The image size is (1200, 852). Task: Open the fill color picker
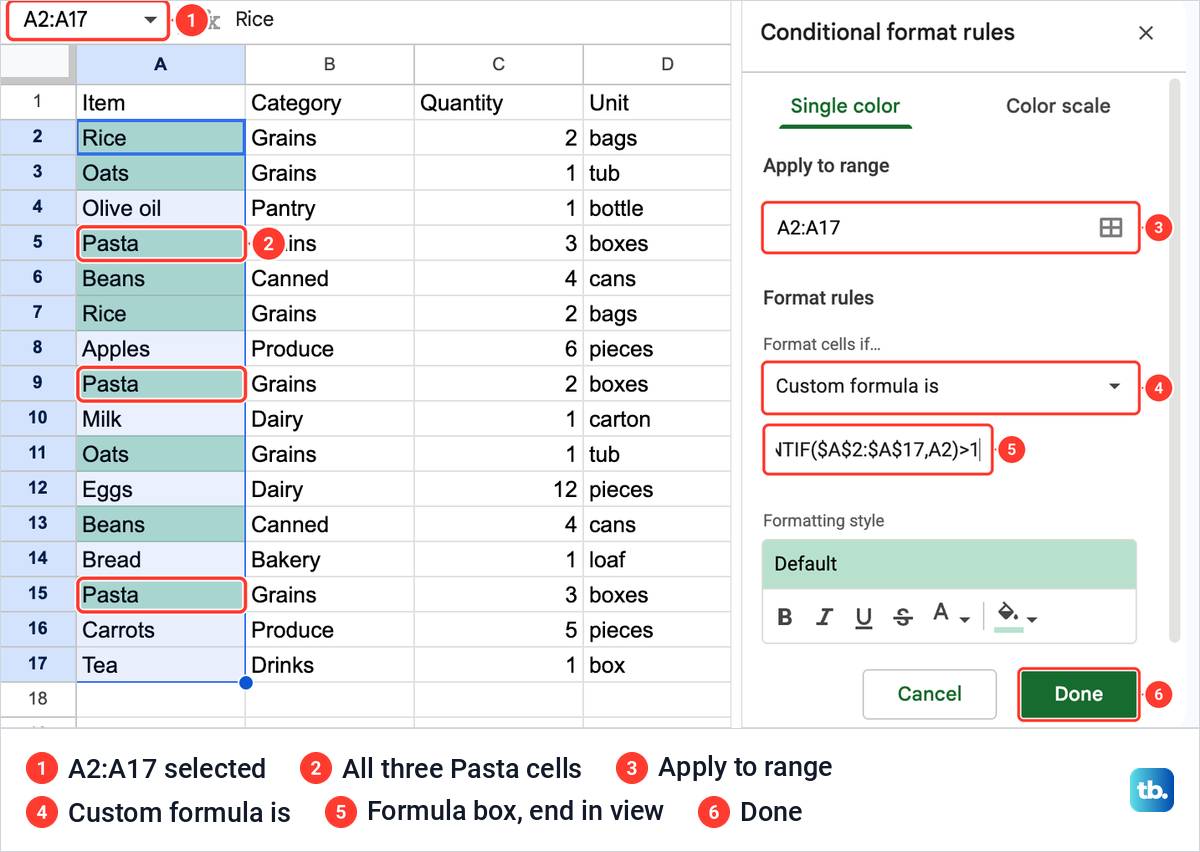tap(1017, 616)
